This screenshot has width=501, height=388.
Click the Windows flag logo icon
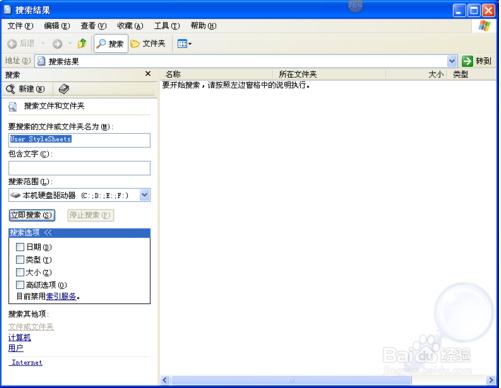484,26
